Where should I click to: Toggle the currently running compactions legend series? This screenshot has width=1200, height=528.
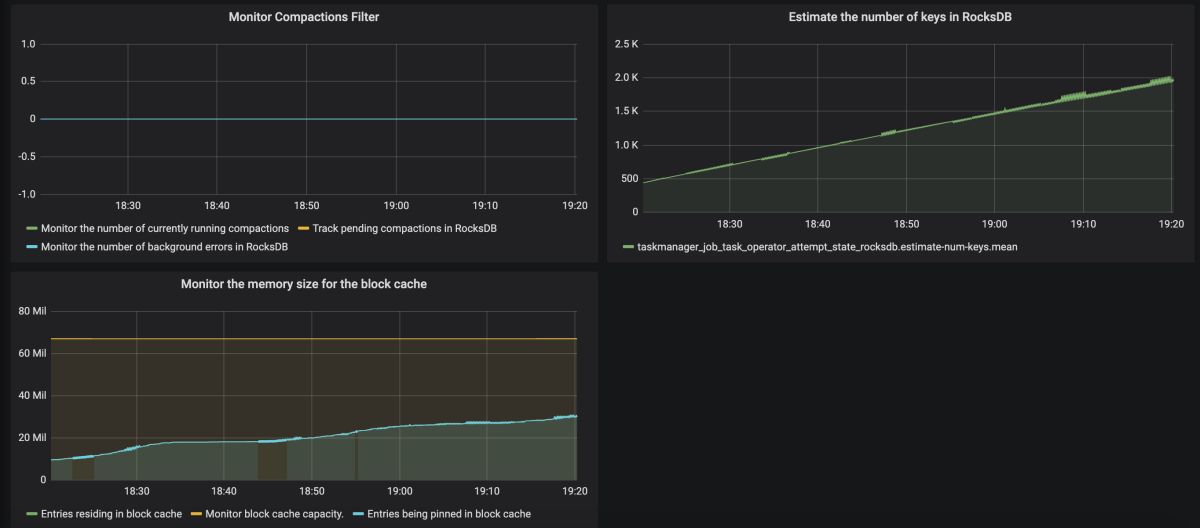click(x=165, y=229)
